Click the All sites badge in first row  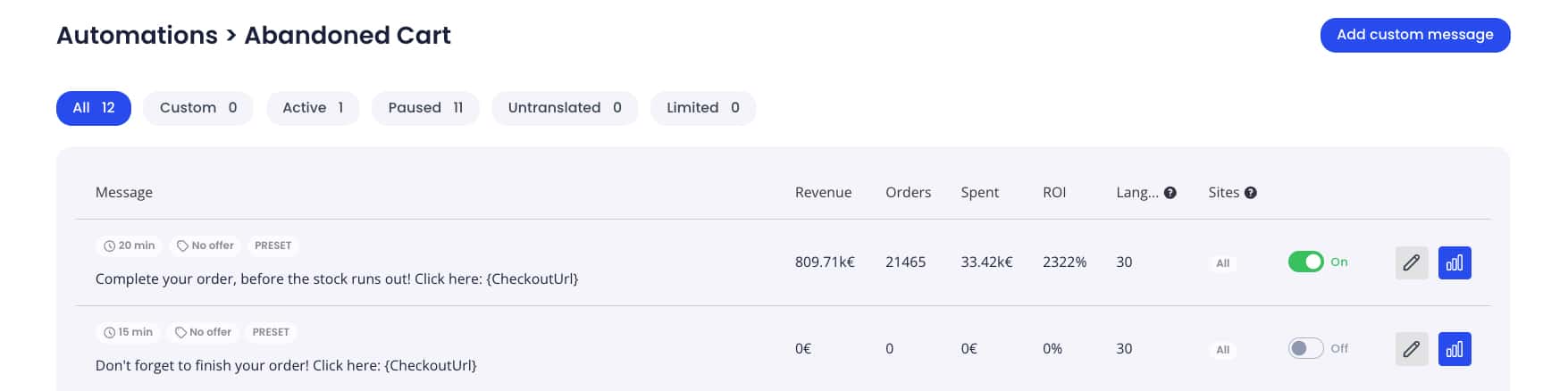(x=1223, y=263)
